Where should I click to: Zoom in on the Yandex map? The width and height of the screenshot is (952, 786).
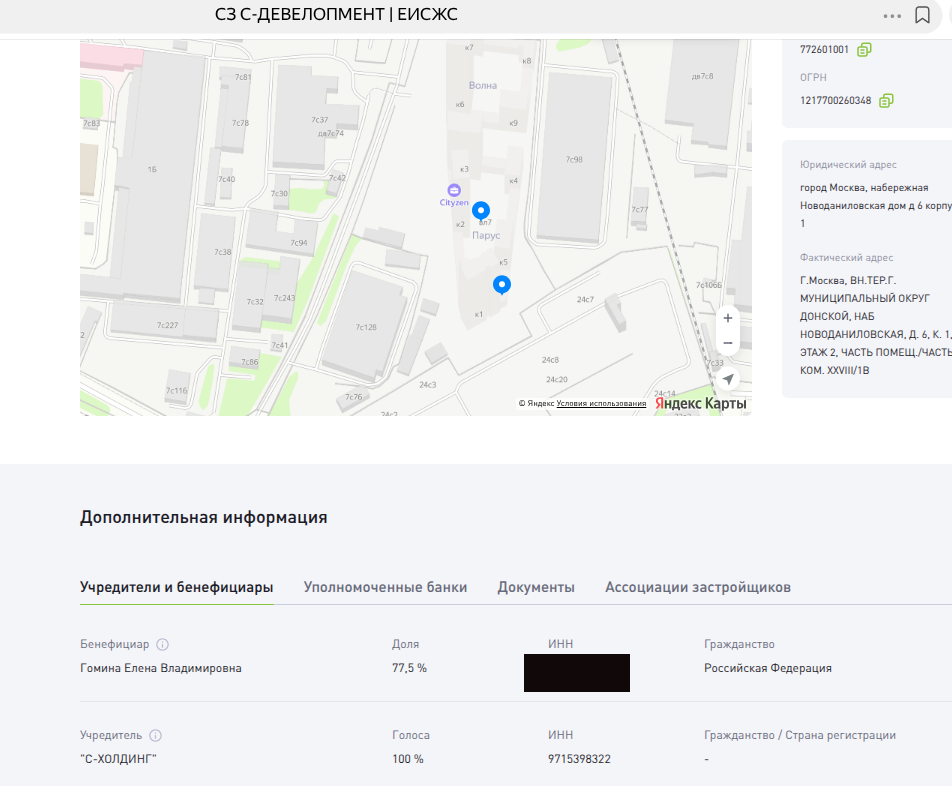(x=728, y=318)
